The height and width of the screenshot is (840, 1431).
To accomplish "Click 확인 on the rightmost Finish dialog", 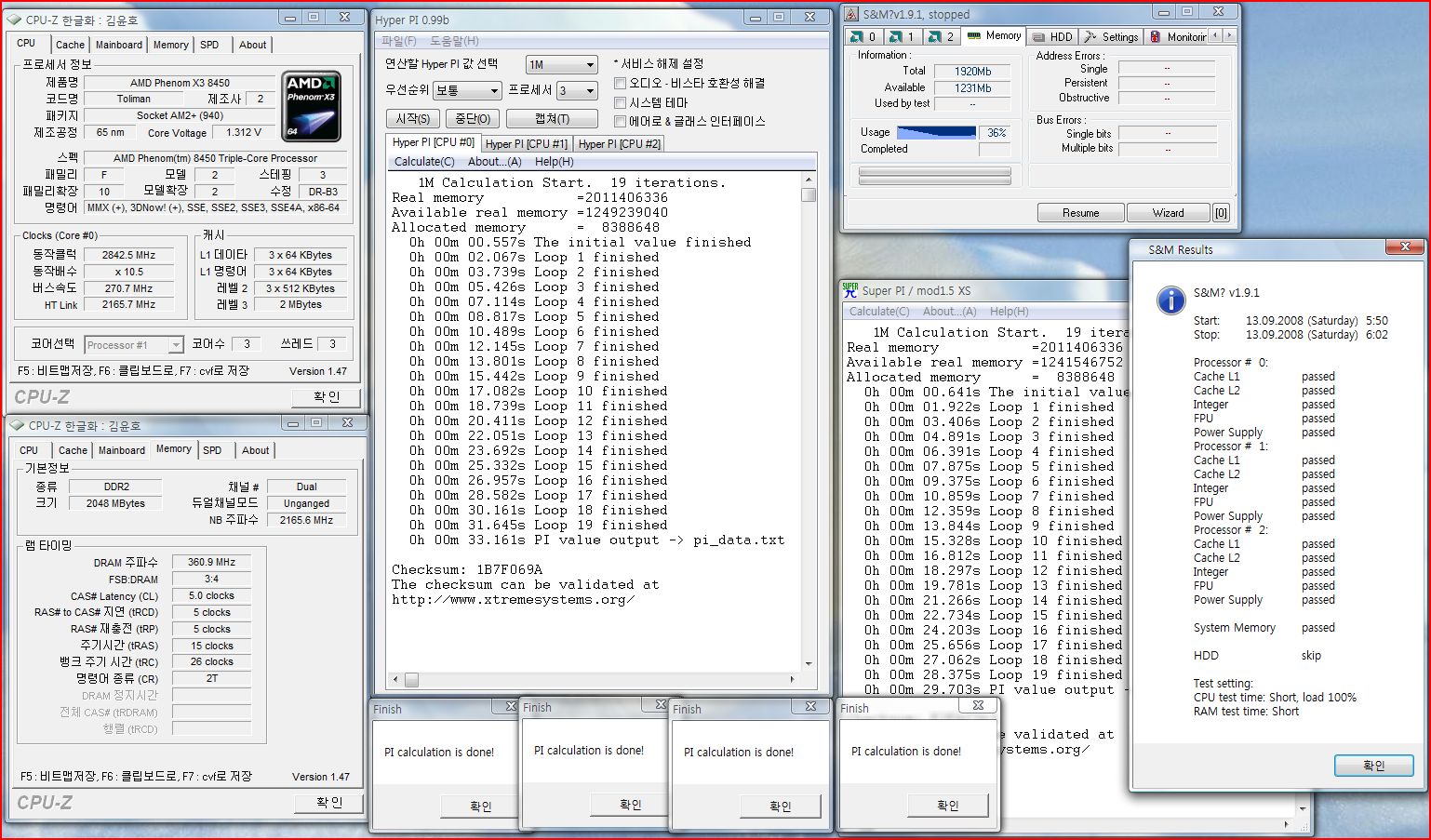I will (947, 806).
